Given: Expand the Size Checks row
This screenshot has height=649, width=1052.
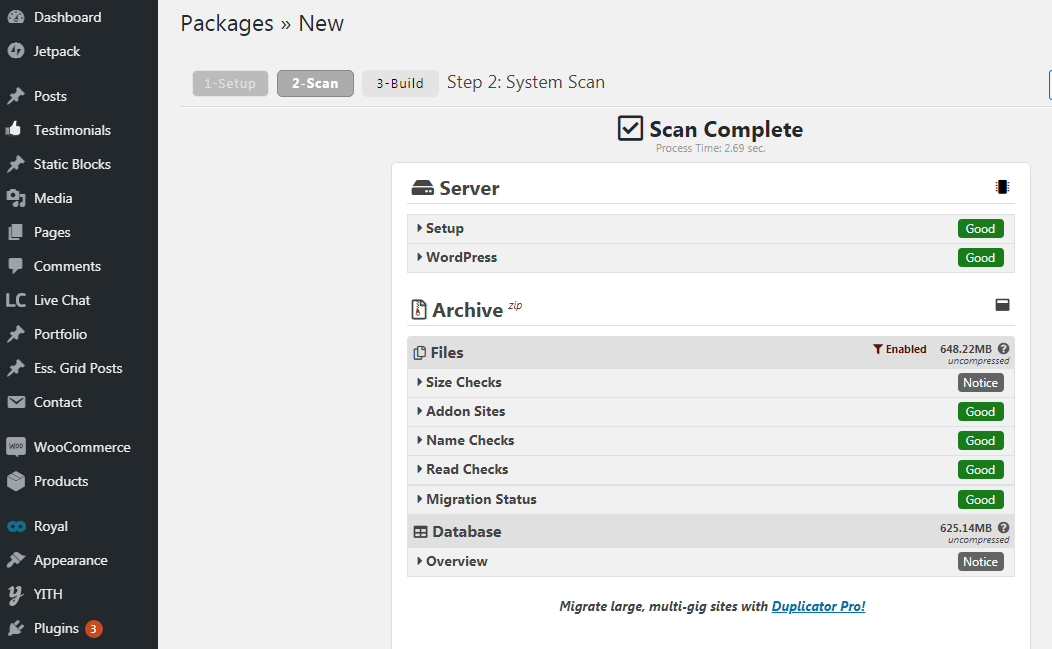Looking at the screenshot, I should click(463, 382).
